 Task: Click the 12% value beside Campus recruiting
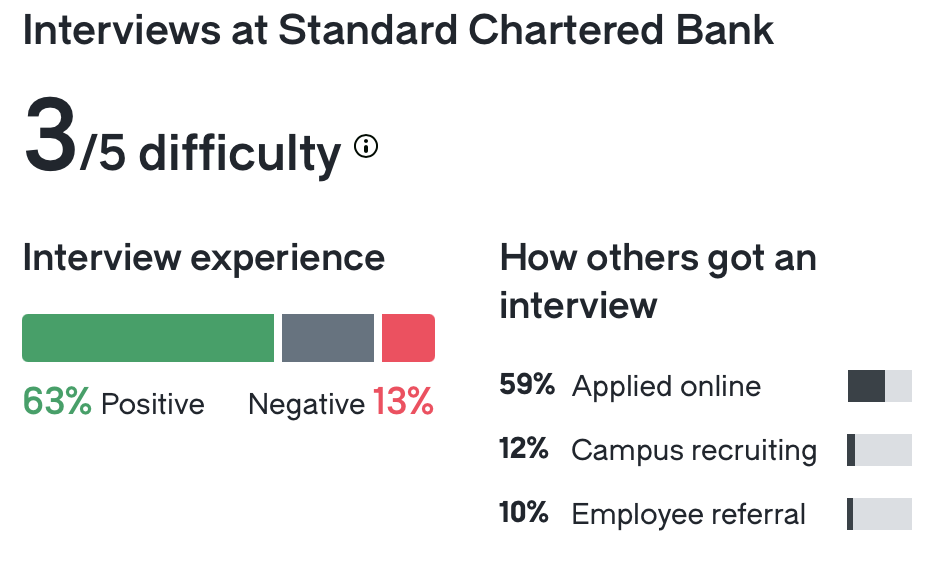pos(524,449)
